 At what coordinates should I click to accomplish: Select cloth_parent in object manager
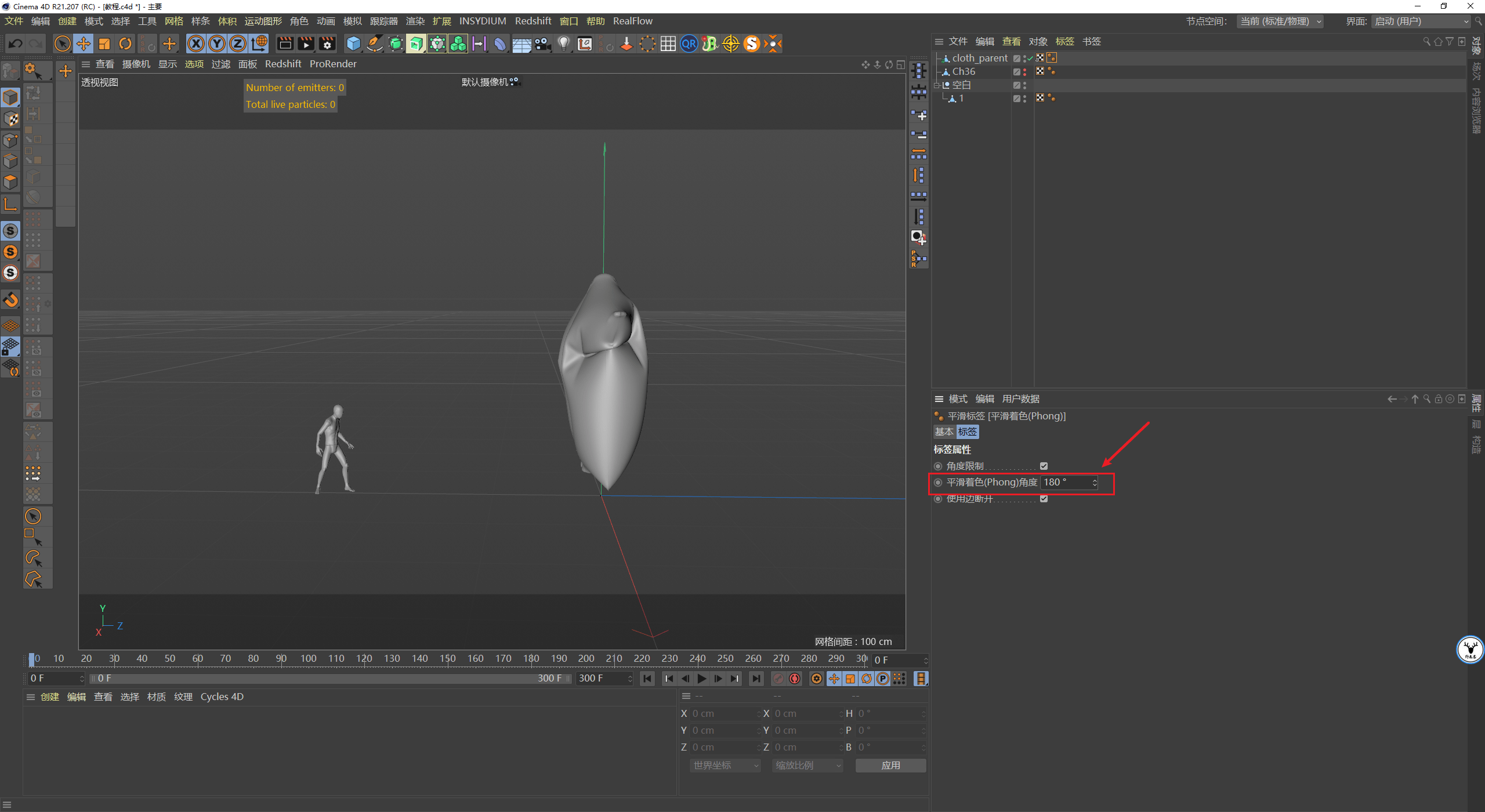tap(979, 58)
